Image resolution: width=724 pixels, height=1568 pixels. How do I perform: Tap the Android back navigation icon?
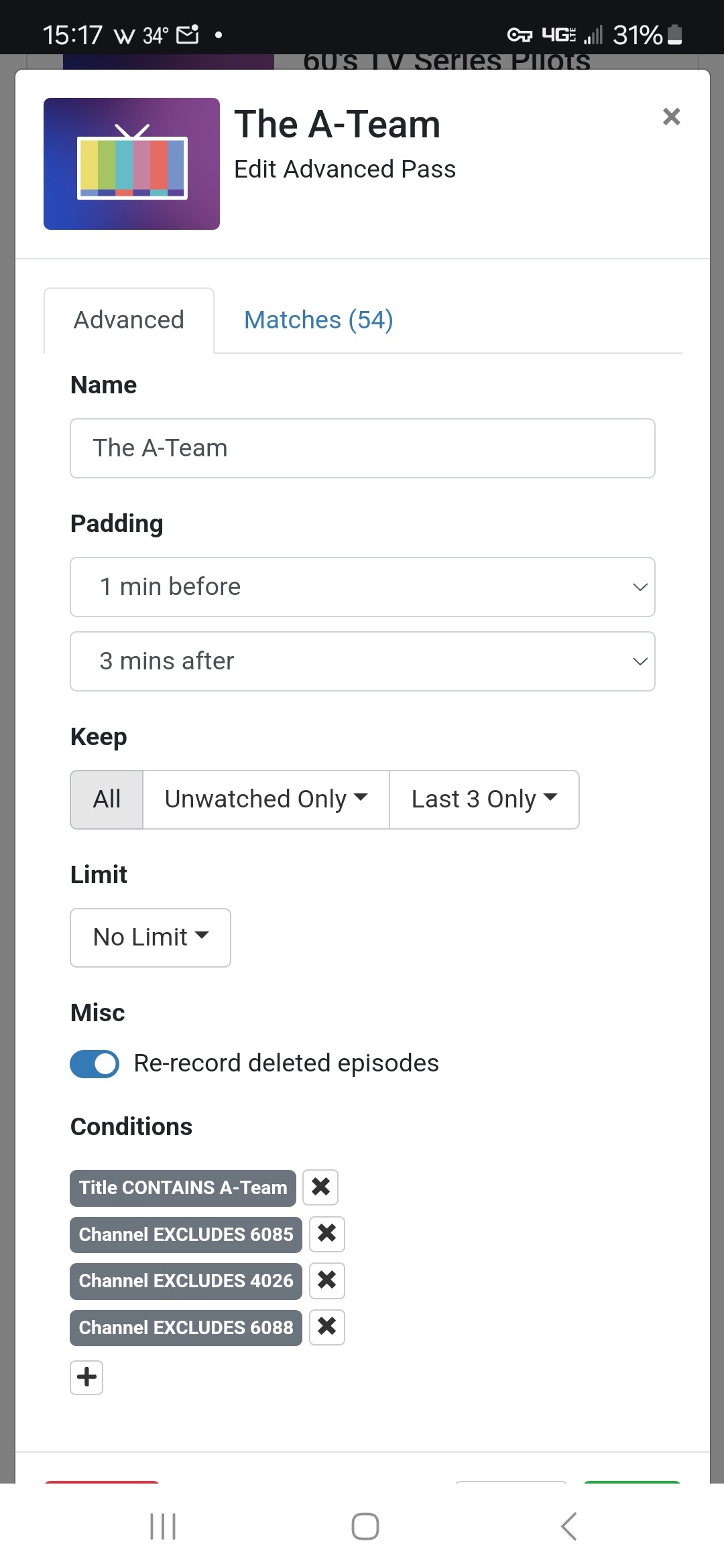coord(568,1526)
